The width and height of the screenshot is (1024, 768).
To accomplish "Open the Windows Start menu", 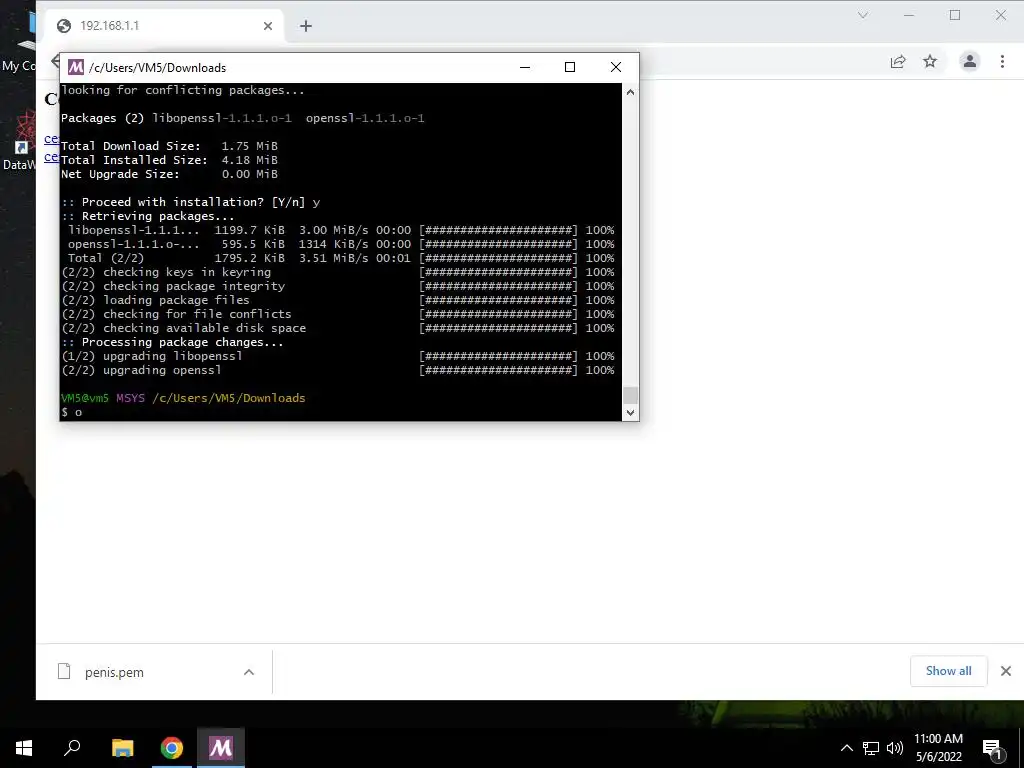I will pyautogui.click(x=24, y=748).
